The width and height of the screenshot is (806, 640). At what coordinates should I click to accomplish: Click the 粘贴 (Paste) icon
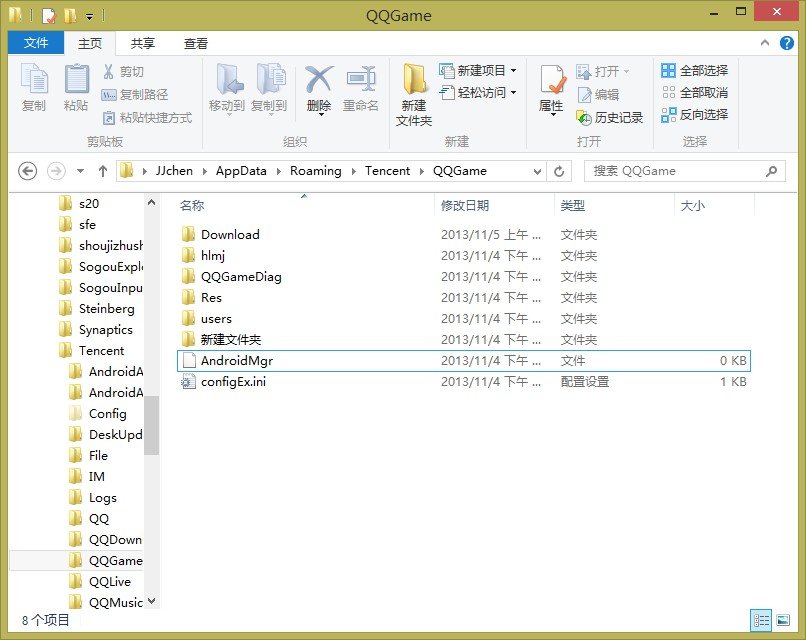[76, 88]
